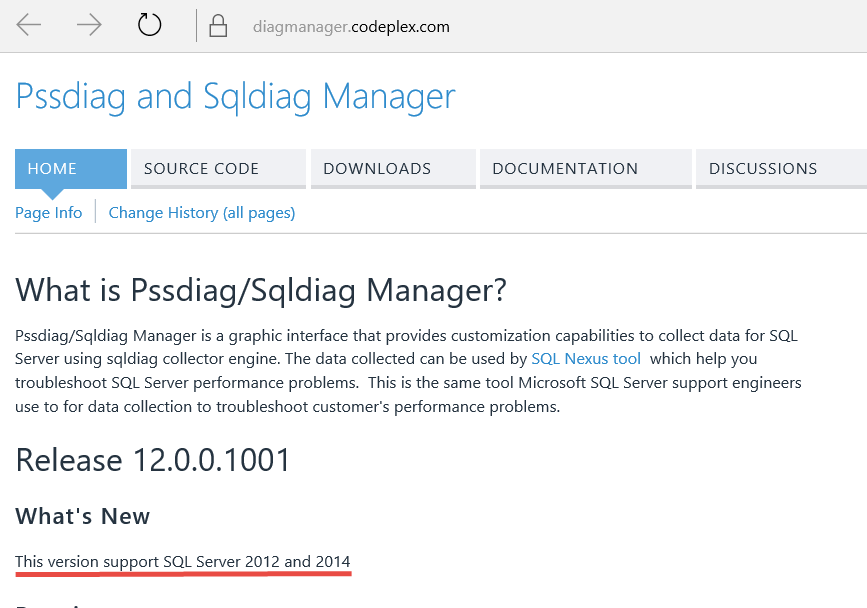Click the padlock security icon
This screenshot has height=608, width=867.
pos(217,27)
